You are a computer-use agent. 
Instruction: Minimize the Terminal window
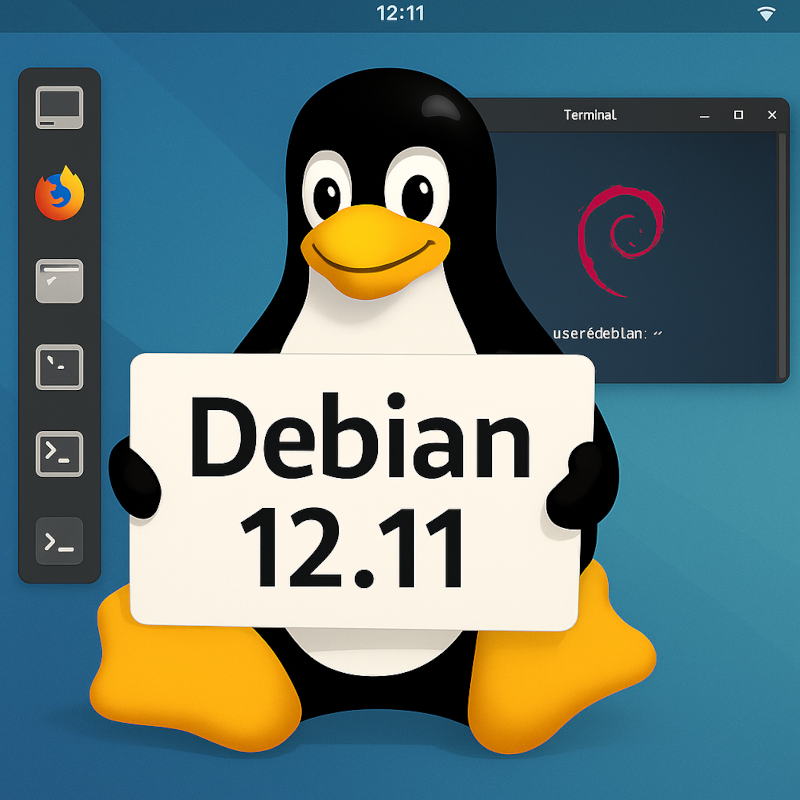(705, 116)
